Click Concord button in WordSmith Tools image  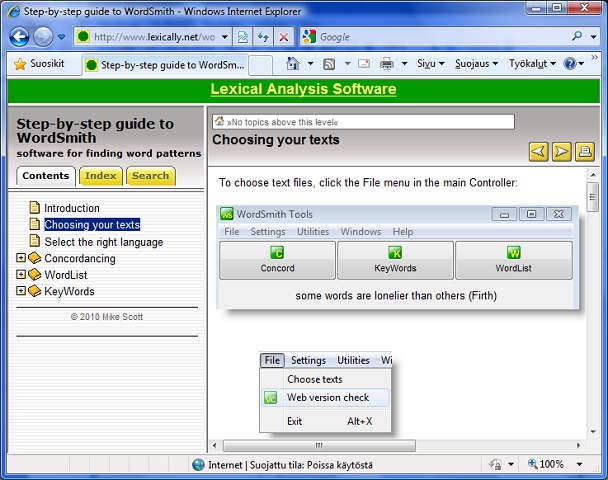277,260
